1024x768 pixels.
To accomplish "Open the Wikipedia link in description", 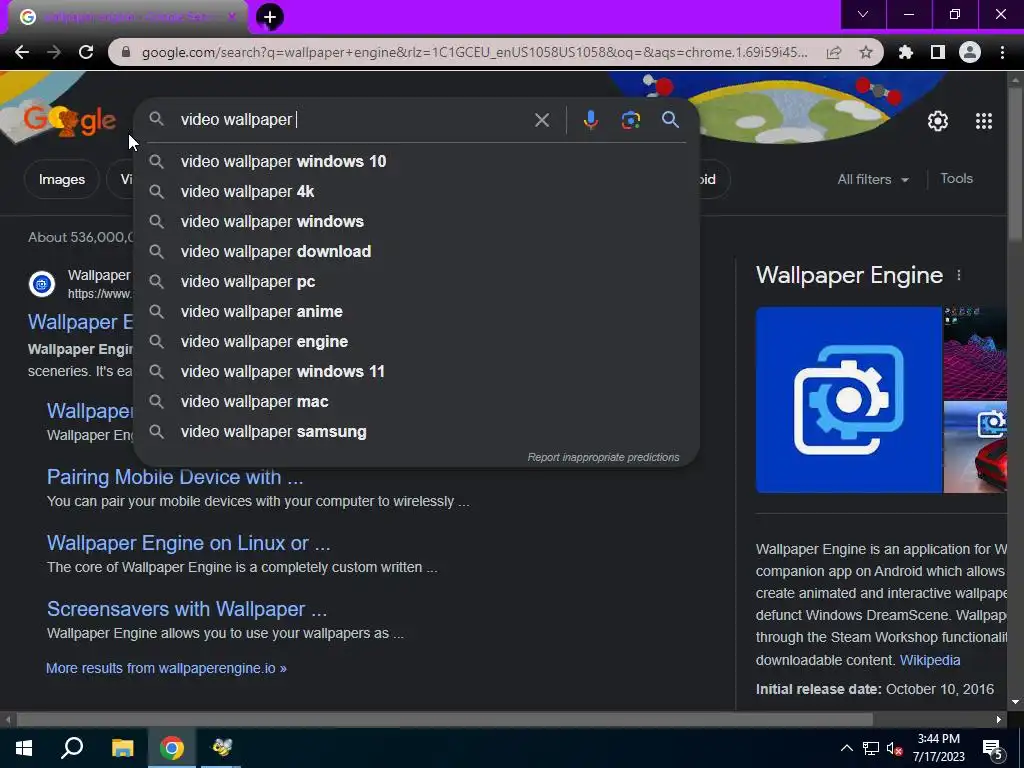I will (929, 660).
